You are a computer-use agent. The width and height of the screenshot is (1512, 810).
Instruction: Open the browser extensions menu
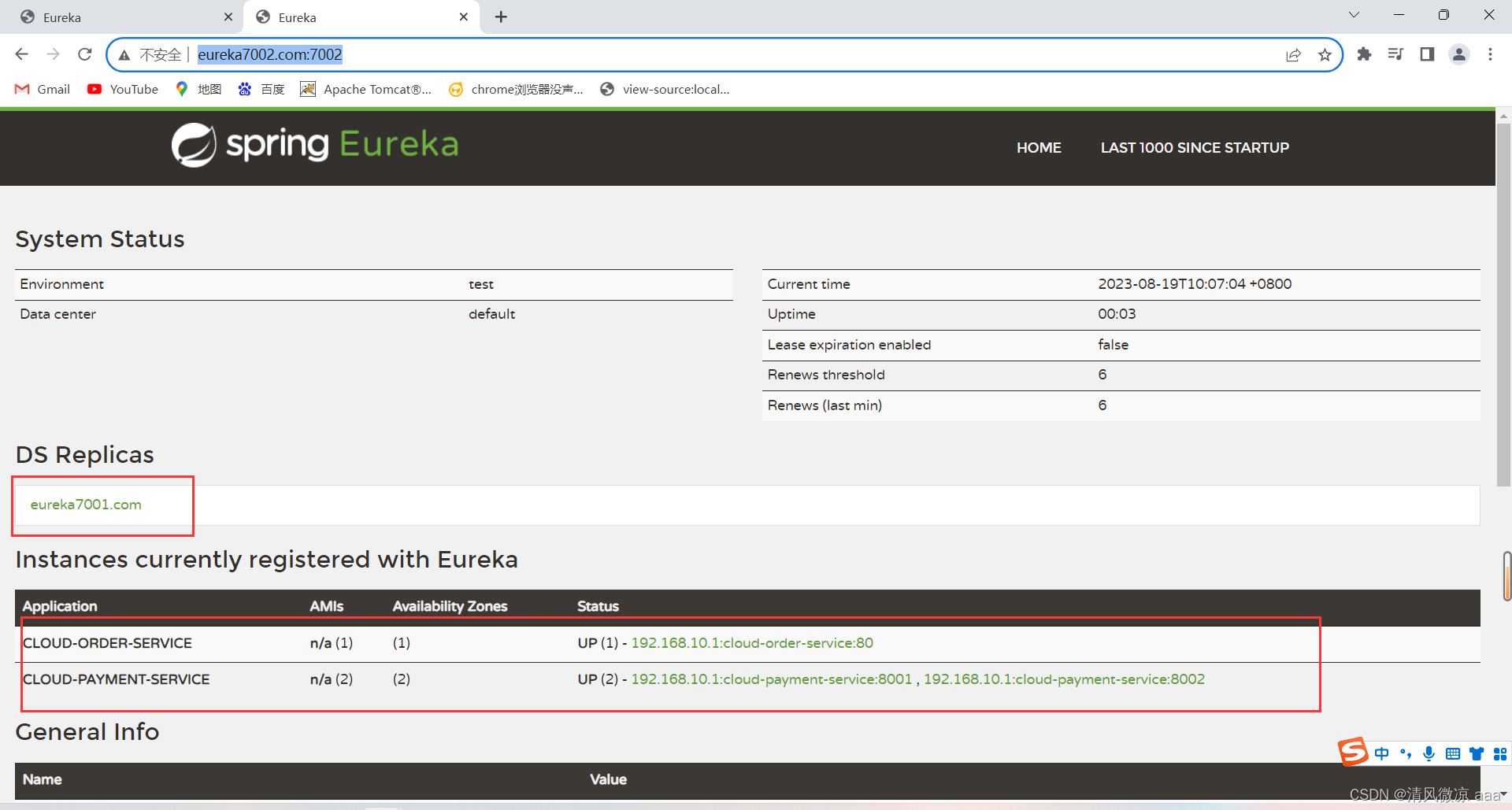pyautogui.click(x=1364, y=54)
